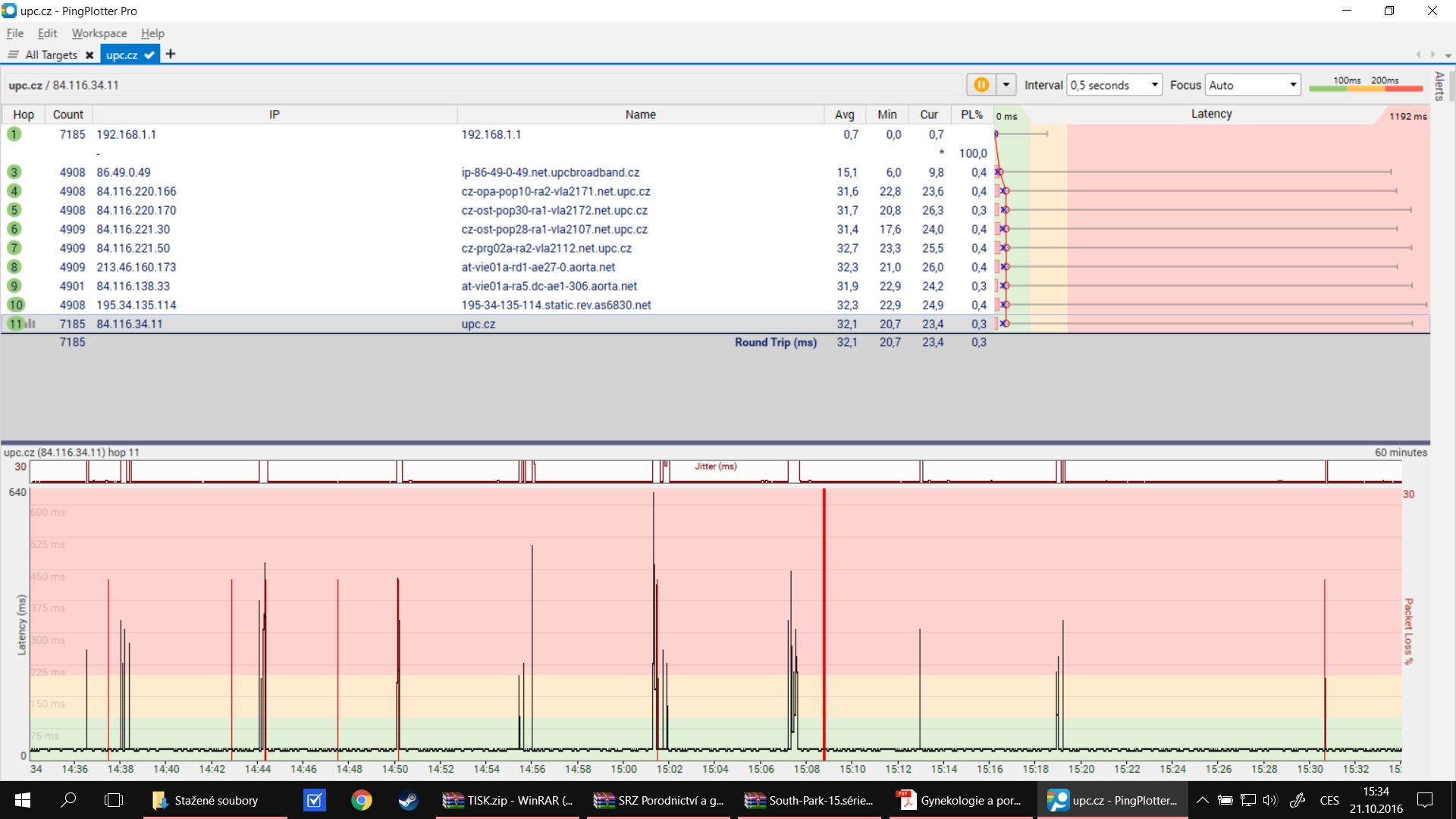
Task: Toggle the upc.cz tab checkmark
Action: click(x=149, y=55)
